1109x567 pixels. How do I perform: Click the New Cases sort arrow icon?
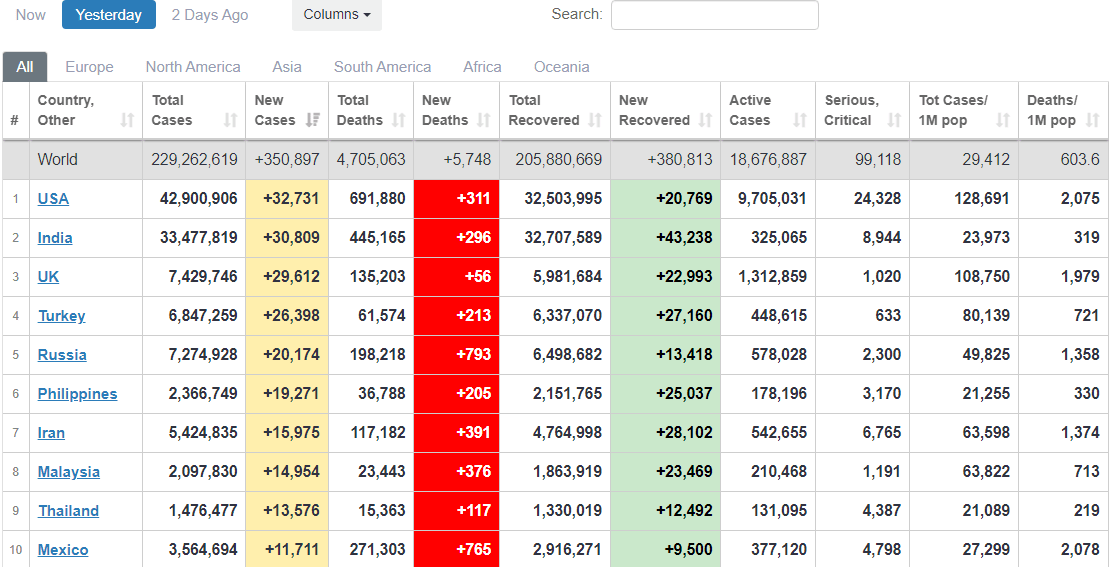click(x=313, y=120)
